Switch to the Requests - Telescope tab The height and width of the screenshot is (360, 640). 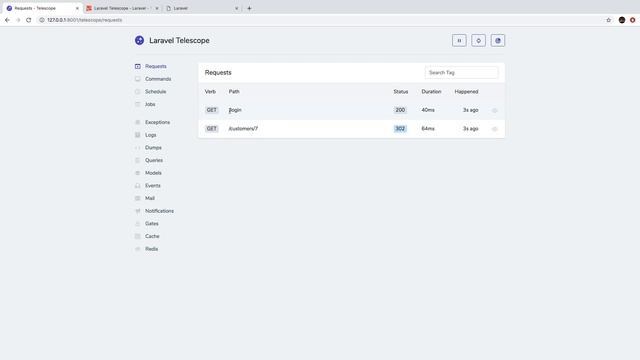point(41,8)
